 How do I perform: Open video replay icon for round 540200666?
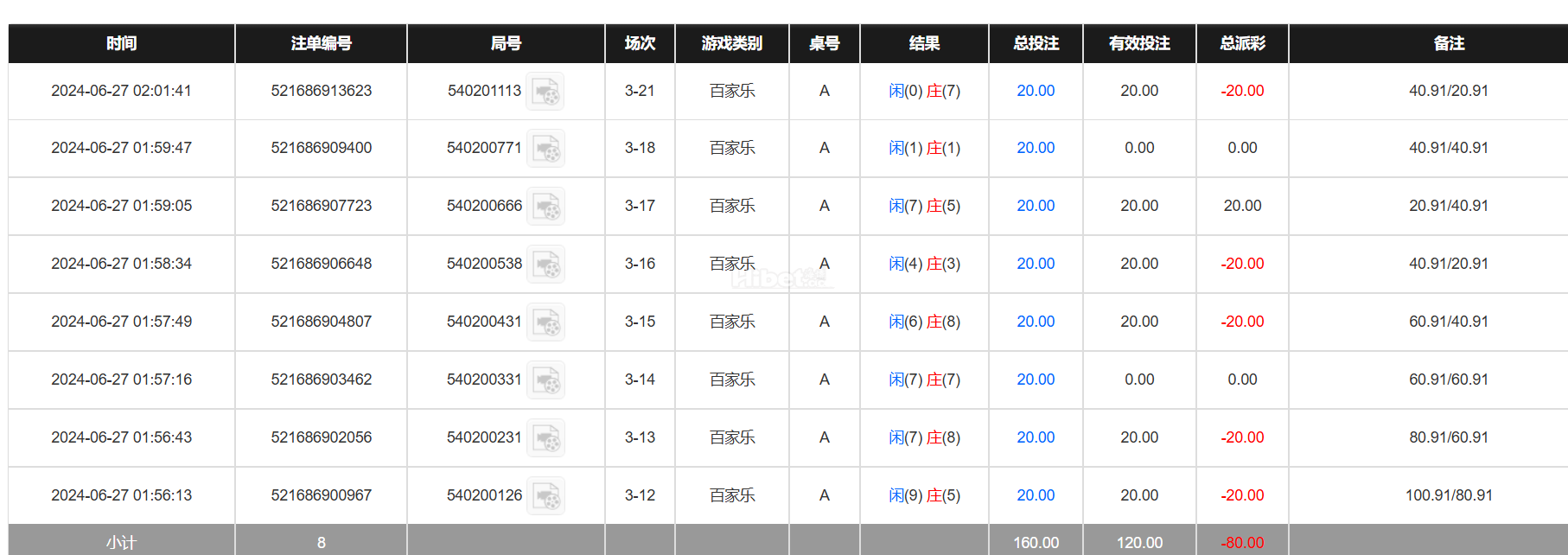[x=545, y=207]
